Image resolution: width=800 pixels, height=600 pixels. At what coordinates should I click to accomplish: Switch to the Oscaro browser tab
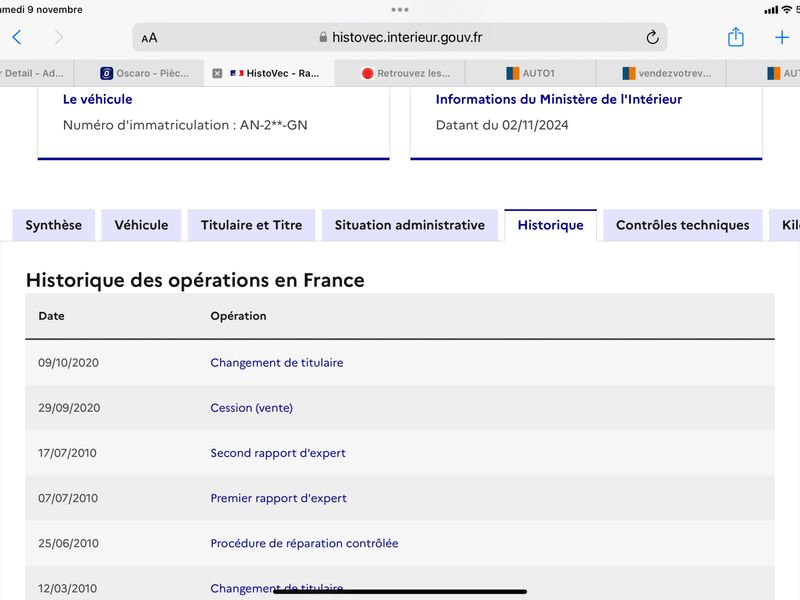pyautogui.click(x=139, y=73)
